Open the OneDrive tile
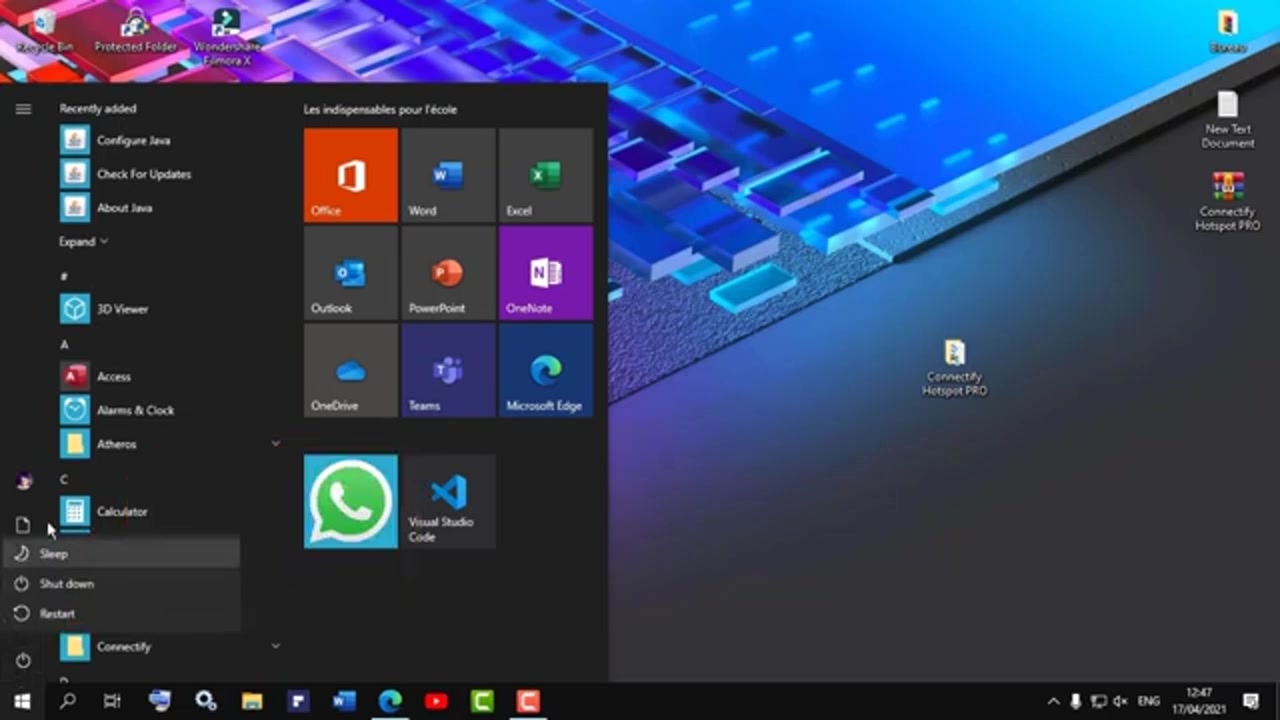 point(350,370)
